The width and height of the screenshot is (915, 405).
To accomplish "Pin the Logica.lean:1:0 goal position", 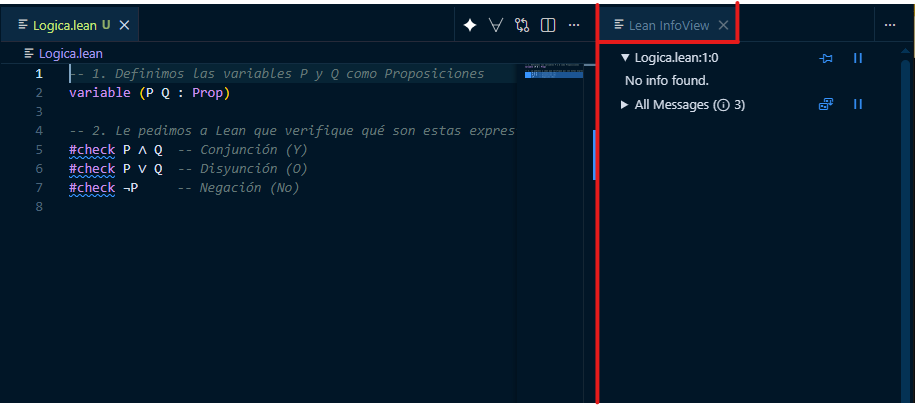I will point(826,58).
